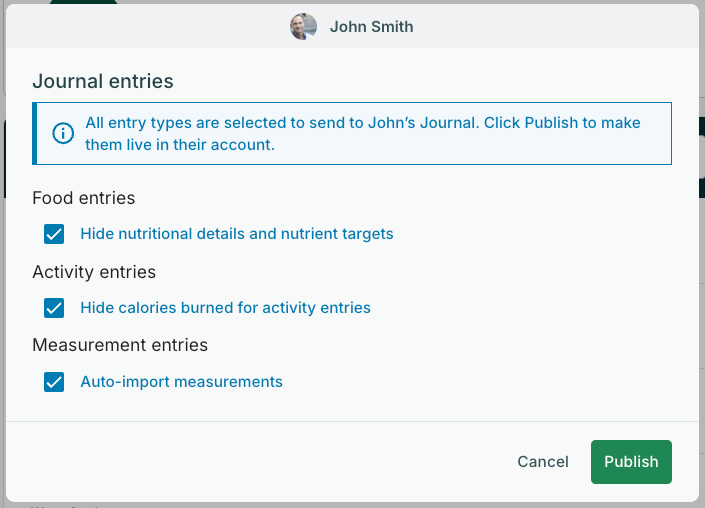
Task: Click the John Smith name in header
Action: (x=371, y=27)
